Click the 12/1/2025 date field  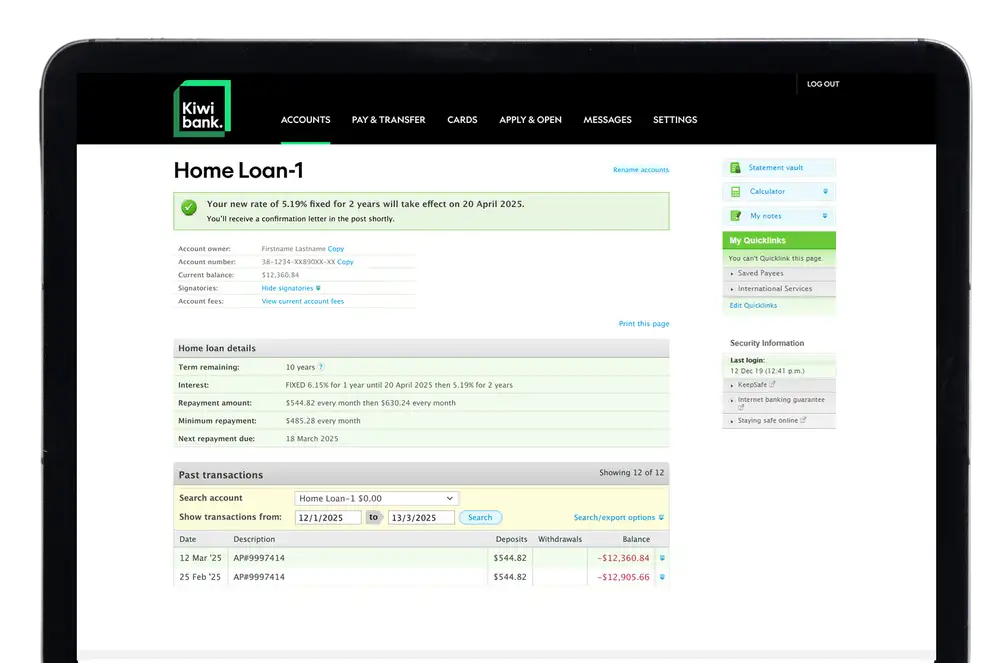[328, 517]
